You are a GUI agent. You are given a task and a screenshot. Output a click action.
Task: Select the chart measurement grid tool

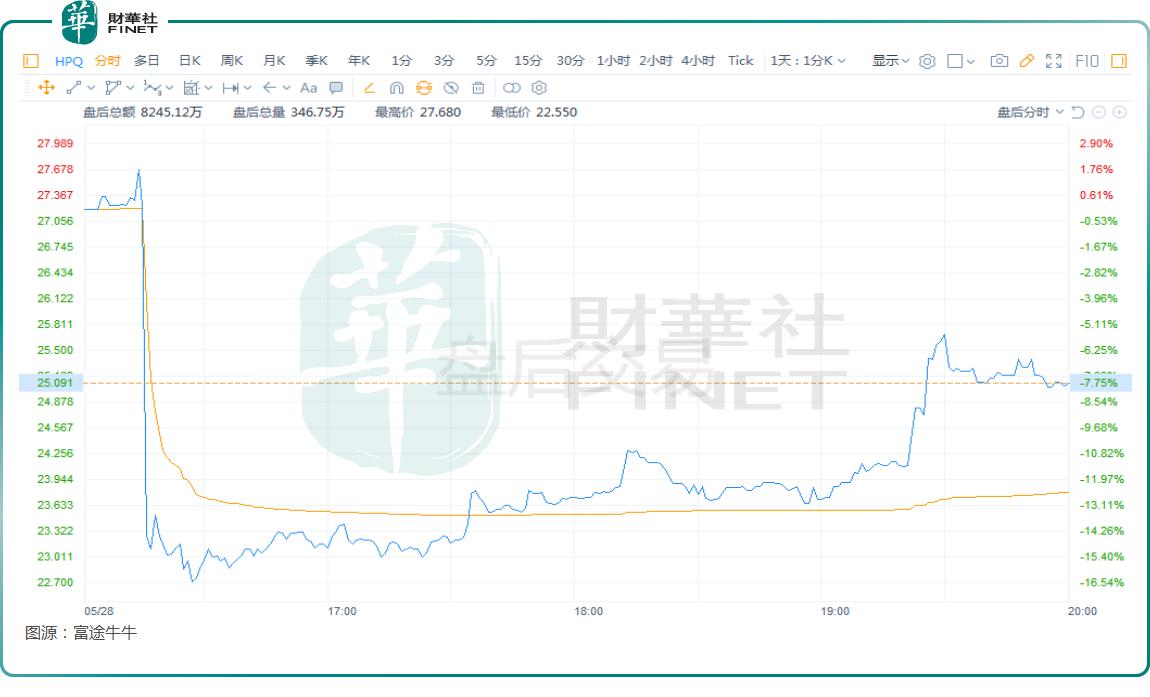pos(191,88)
